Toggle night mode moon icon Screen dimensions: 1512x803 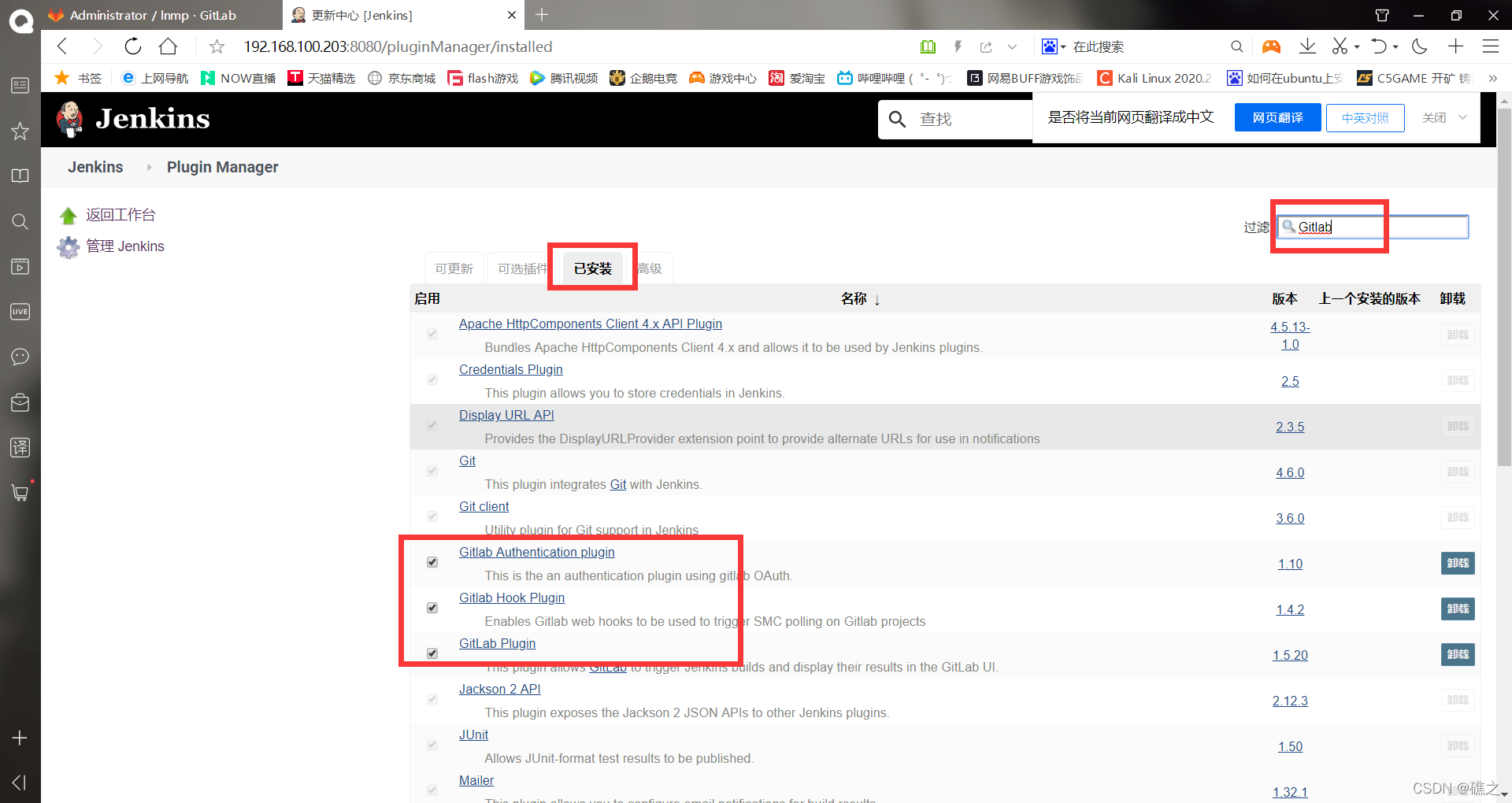pyautogui.click(x=1420, y=46)
